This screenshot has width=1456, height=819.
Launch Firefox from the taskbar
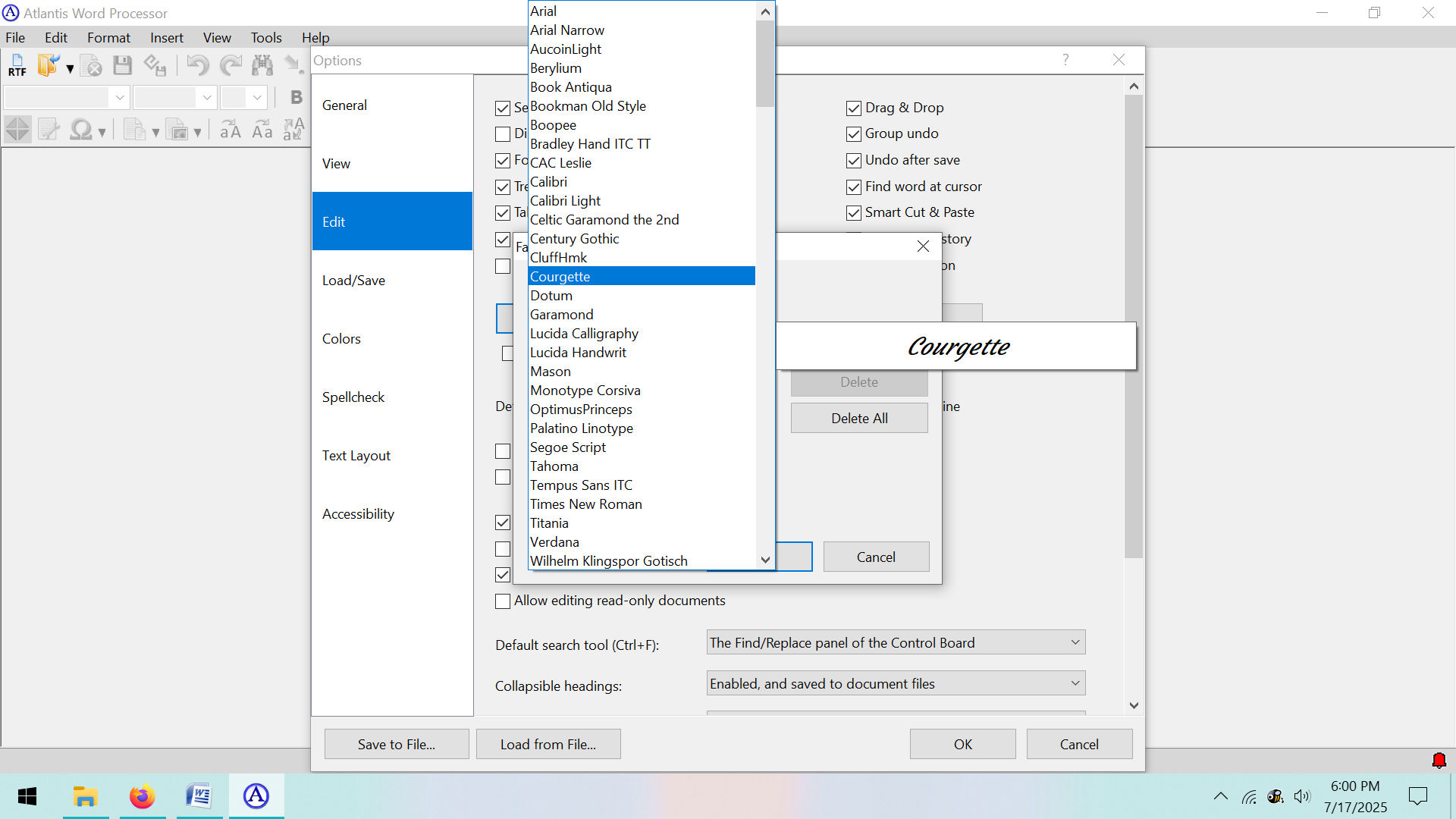142,796
